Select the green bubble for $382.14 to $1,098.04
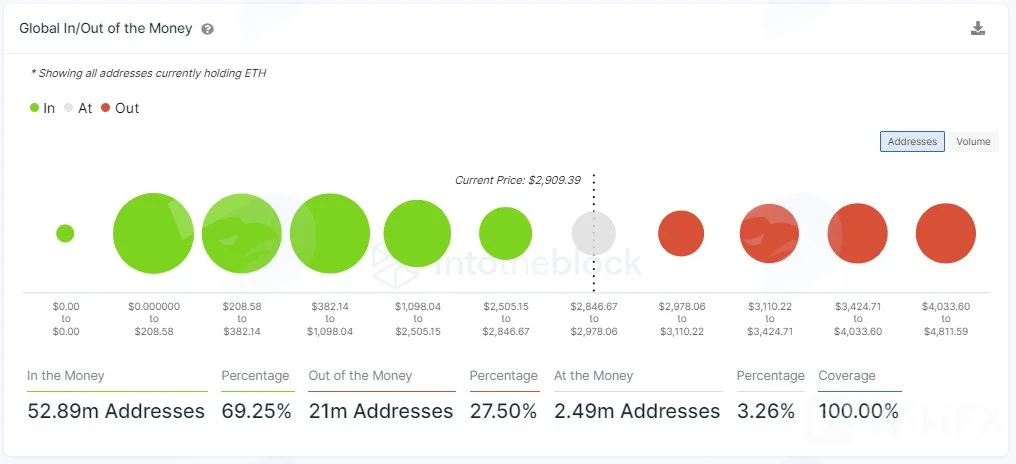The image size is (1016, 464). [330, 233]
